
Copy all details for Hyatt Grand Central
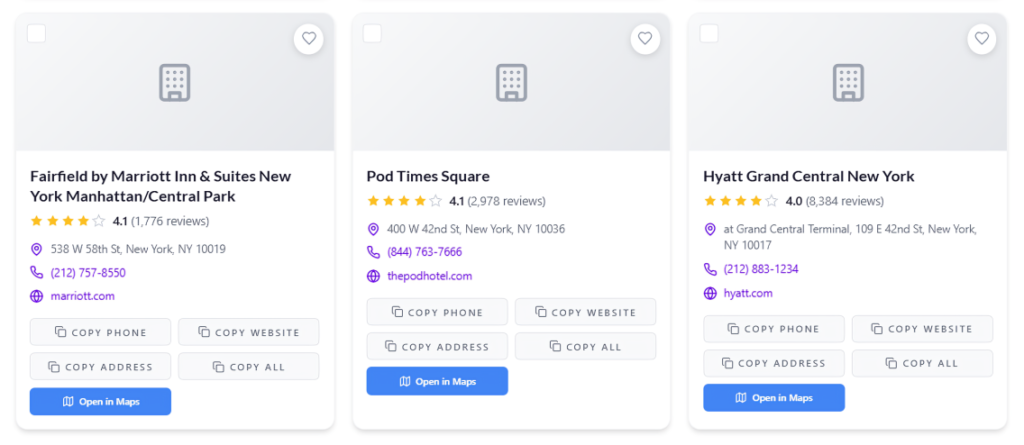pyautogui.click(x=922, y=363)
